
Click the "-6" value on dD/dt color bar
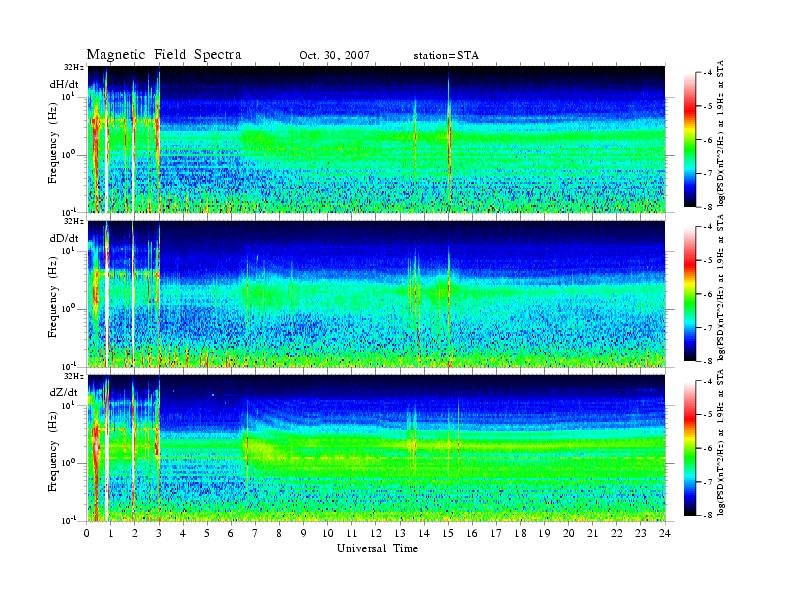click(x=708, y=294)
